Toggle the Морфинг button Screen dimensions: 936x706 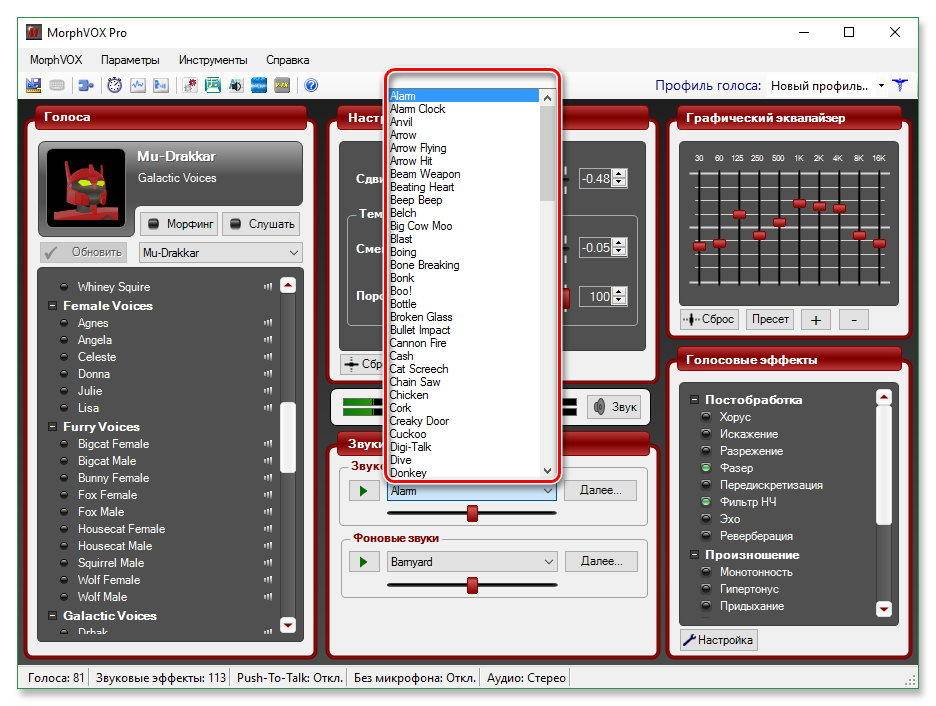pos(178,224)
